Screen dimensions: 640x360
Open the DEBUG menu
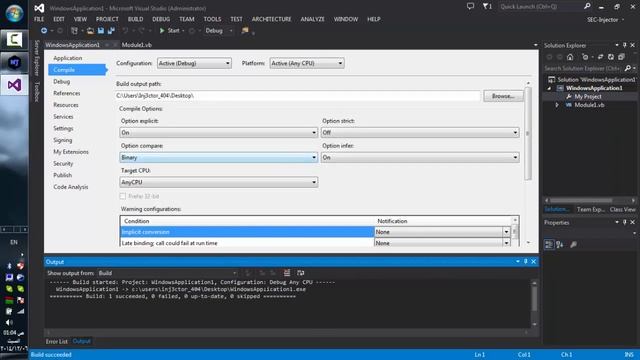(x=161, y=19)
